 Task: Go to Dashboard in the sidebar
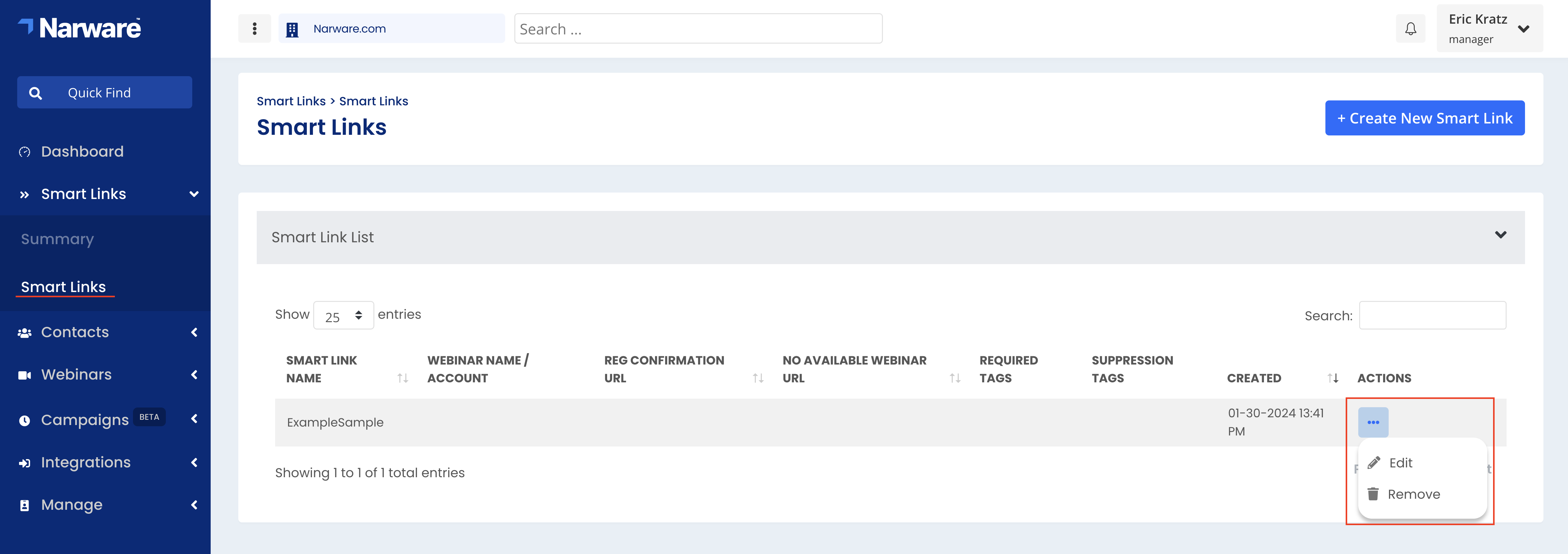(82, 152)
